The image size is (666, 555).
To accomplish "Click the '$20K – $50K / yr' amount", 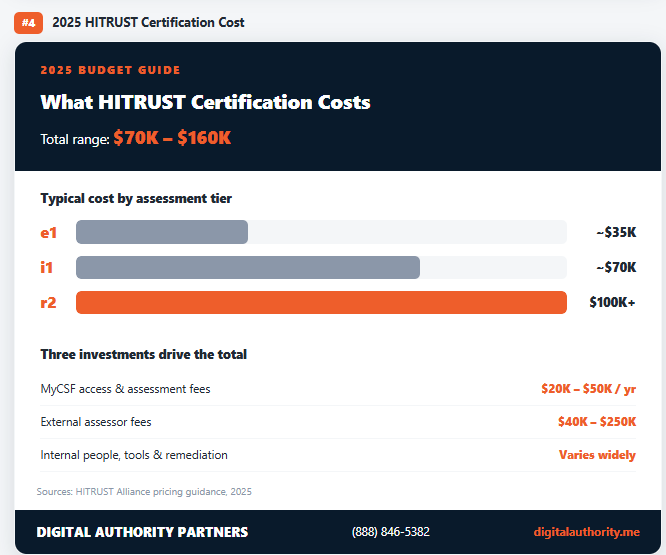I will point(589,389).
